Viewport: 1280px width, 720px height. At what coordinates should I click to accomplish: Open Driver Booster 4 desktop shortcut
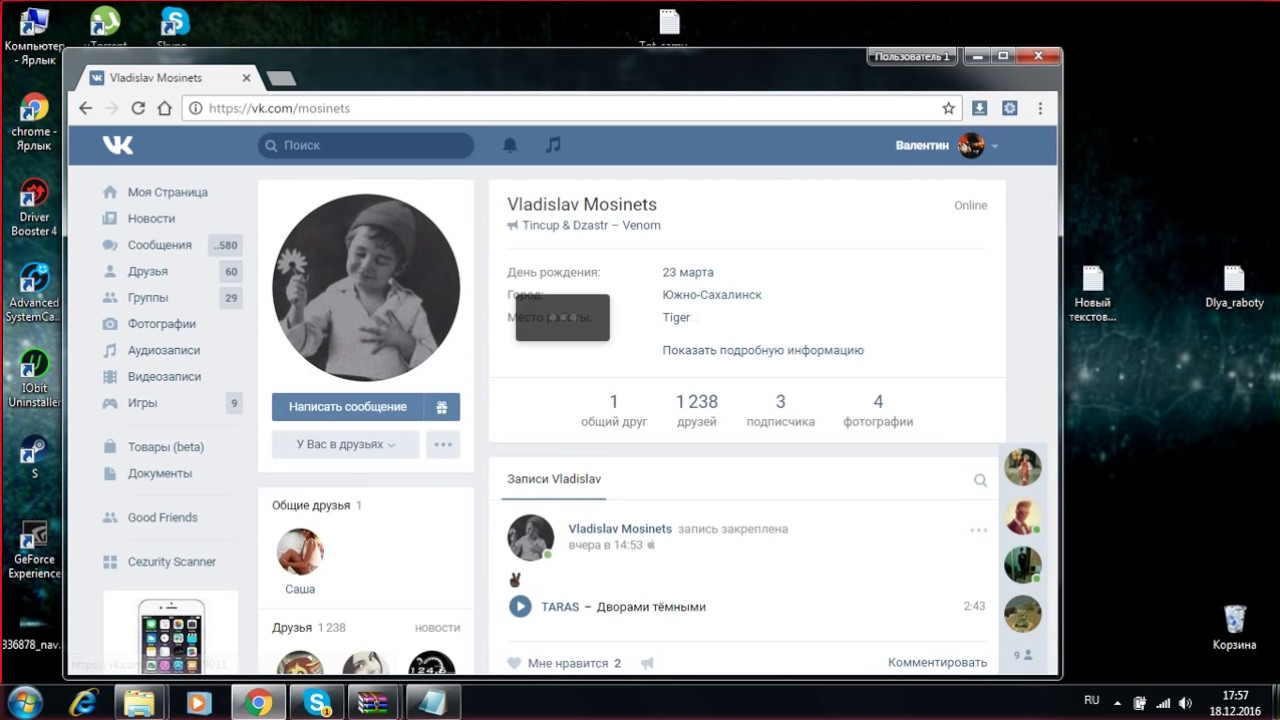tap(34, 207)
